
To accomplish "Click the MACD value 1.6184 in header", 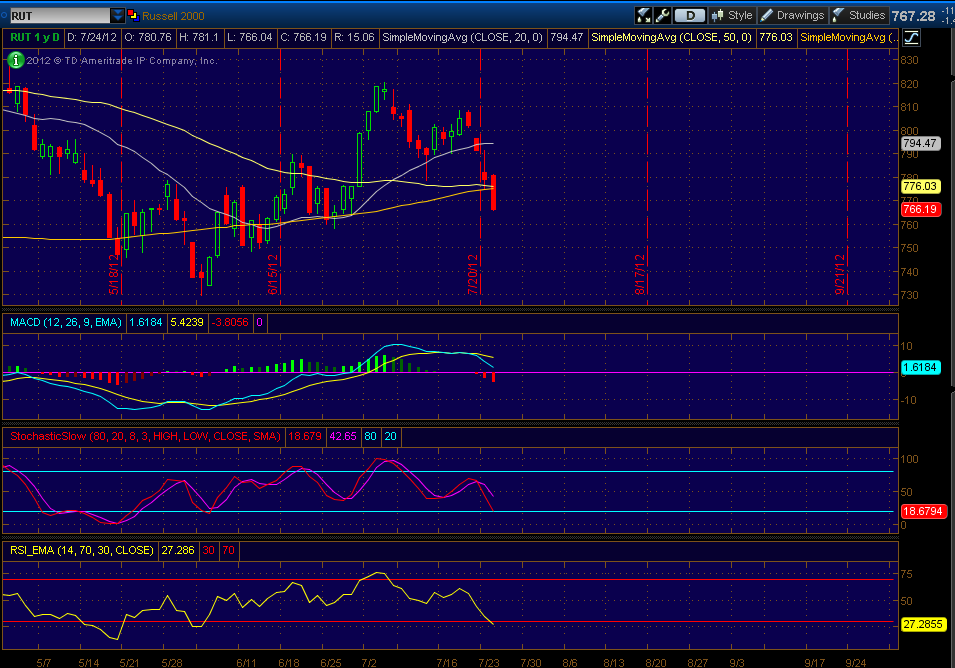I will point(146,322).
